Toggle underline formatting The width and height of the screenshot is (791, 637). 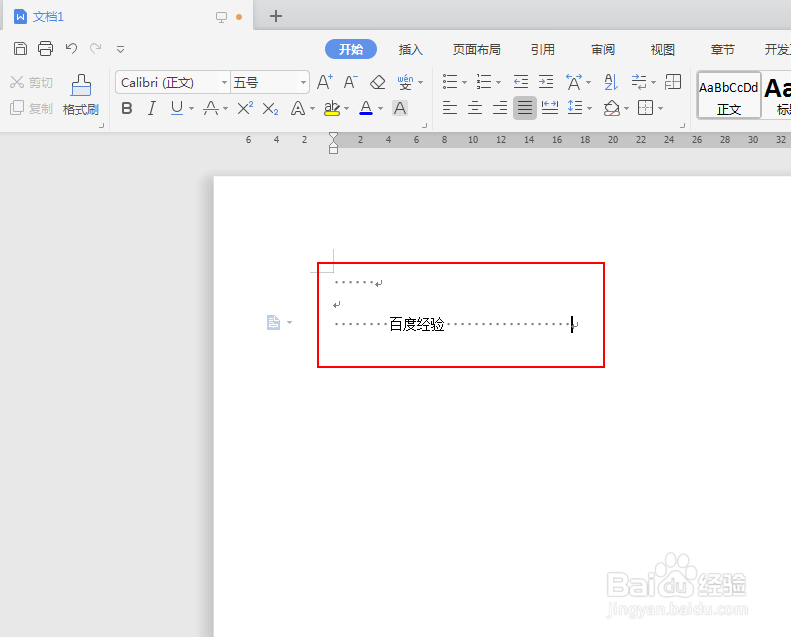pos(177,108)
